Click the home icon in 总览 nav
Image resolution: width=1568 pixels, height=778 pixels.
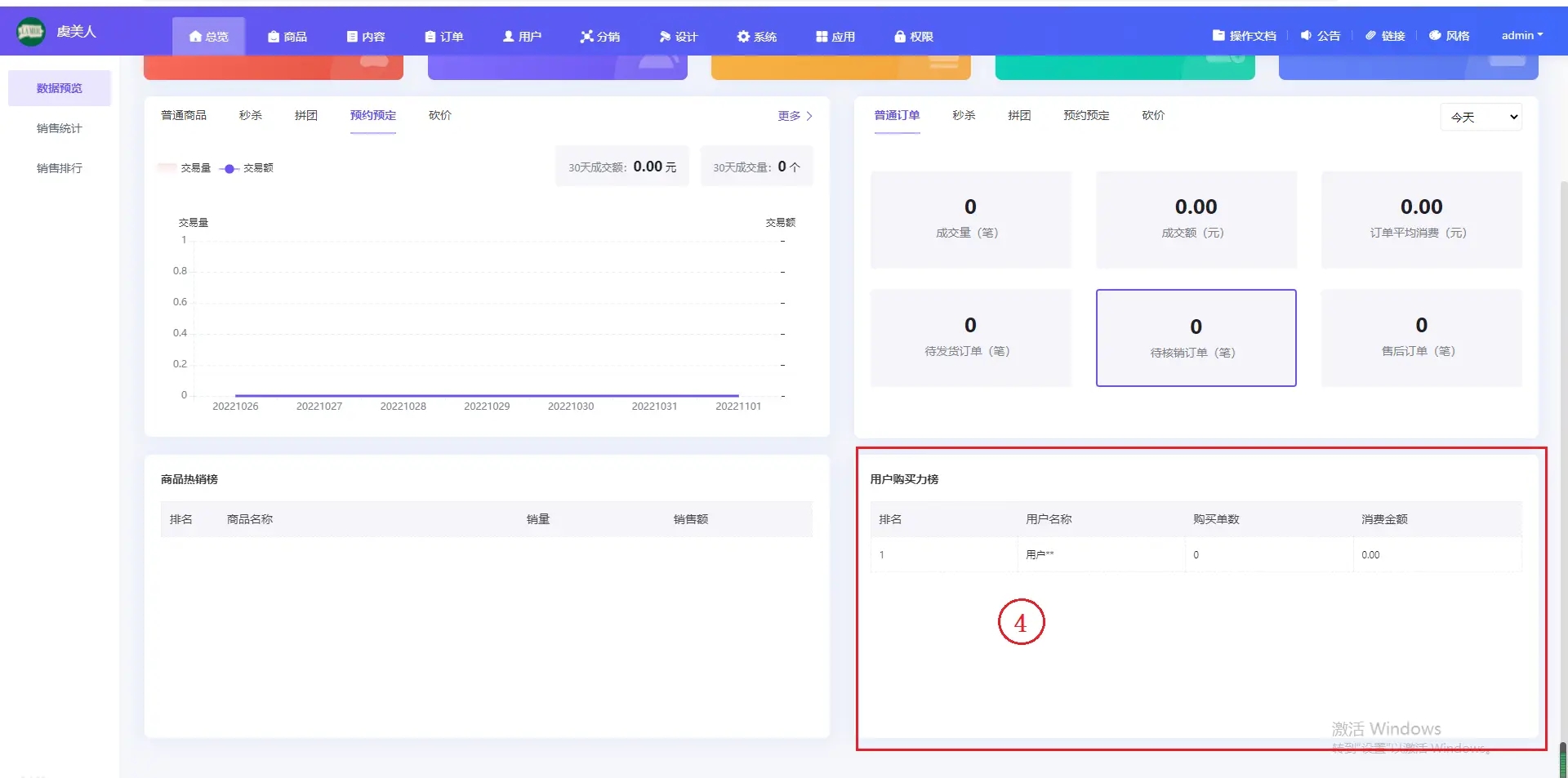194,37
